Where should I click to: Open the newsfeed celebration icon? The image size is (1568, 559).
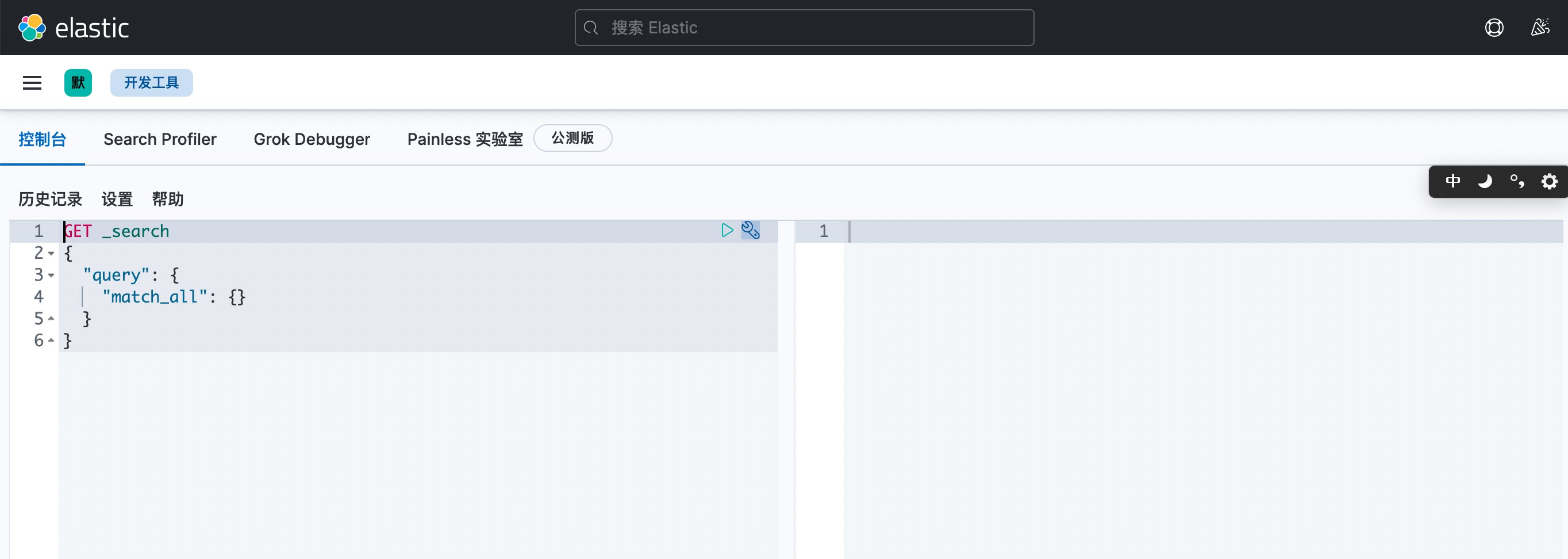[x=1540, y=28]
